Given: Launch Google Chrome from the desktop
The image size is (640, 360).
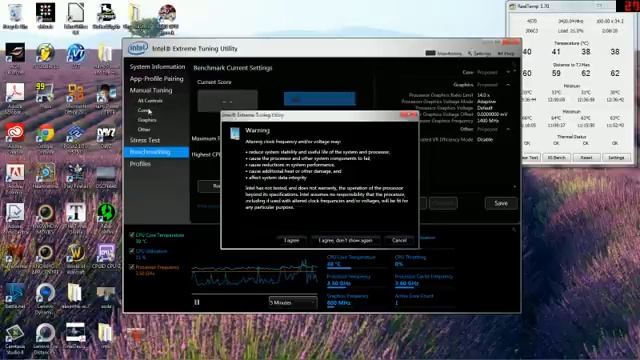Looking at the screenshot, I should coord(45,137).
